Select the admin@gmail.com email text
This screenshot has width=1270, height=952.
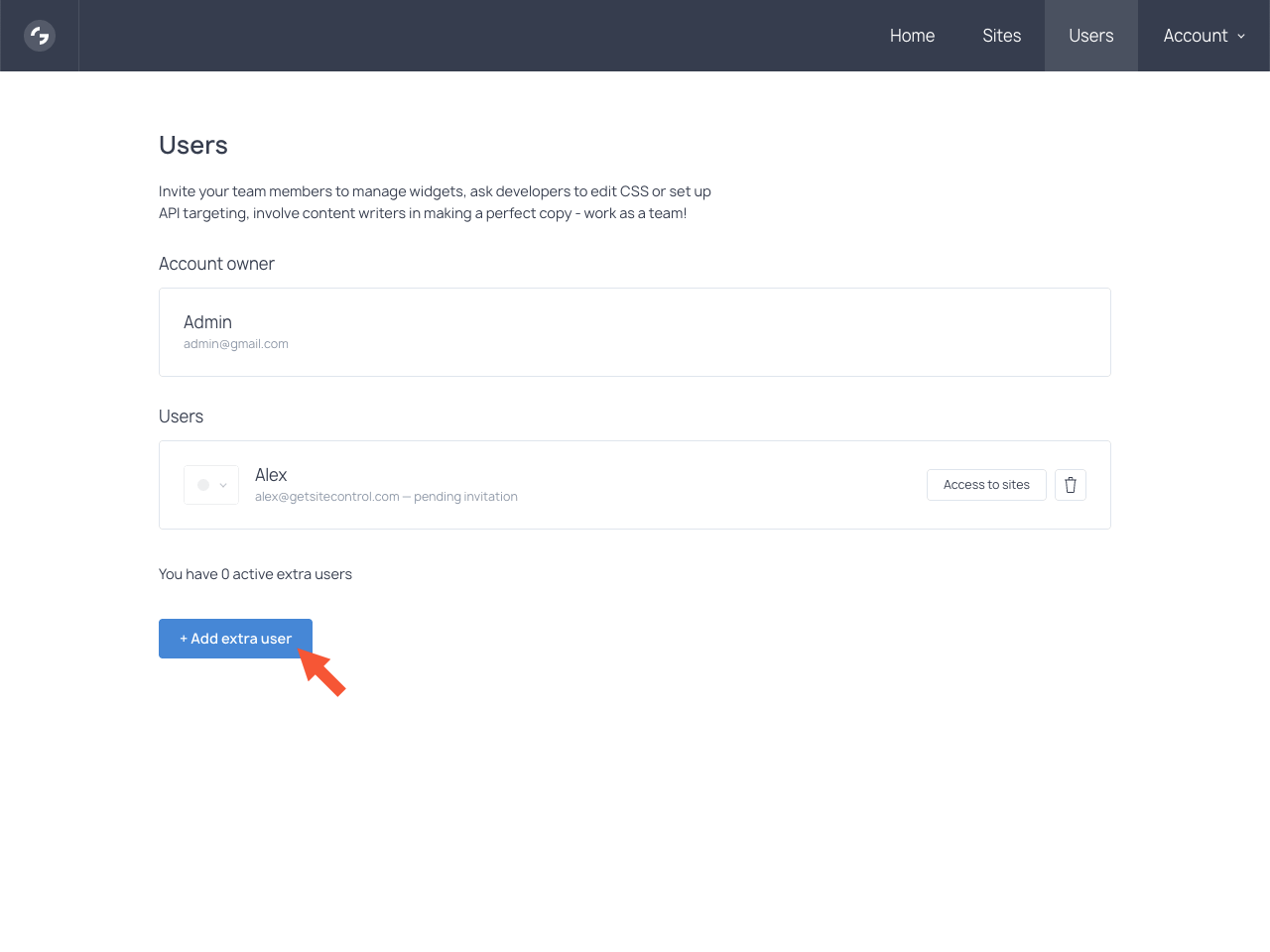point(236,344)
